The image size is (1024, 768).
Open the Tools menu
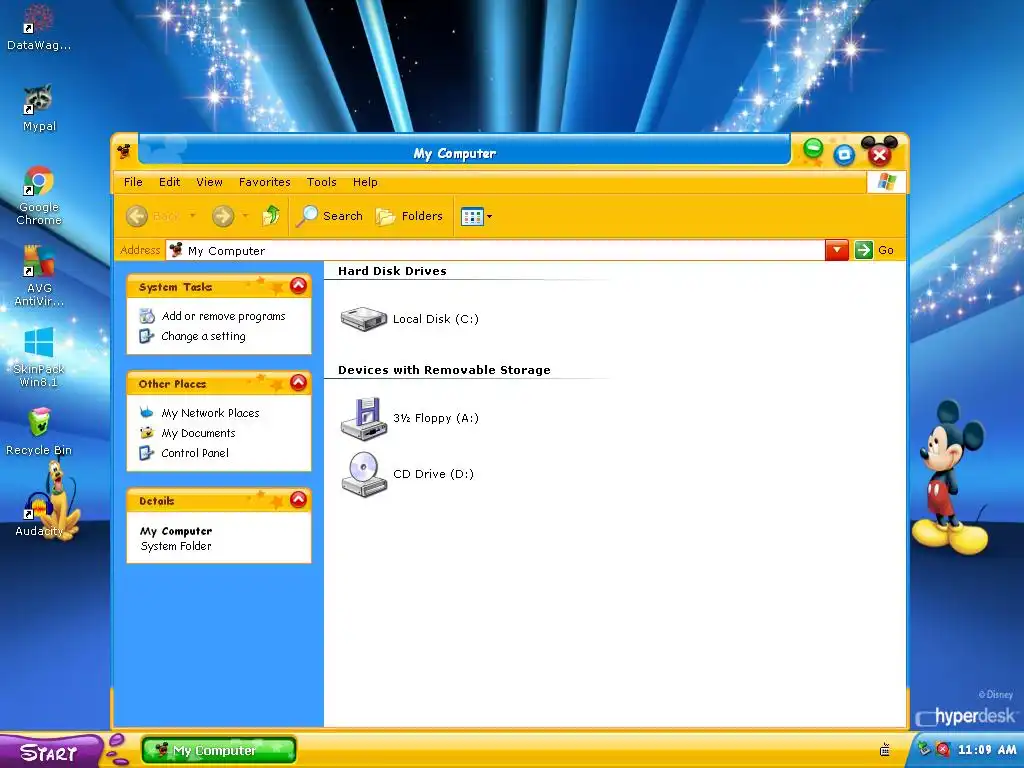coord(321,182)
